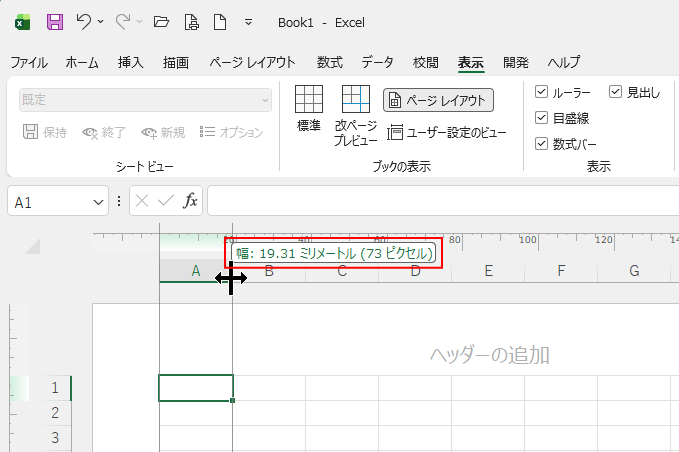Click the print preview icon
The image size is (679, 452).
pyautogui.click(x=191, y=22)
